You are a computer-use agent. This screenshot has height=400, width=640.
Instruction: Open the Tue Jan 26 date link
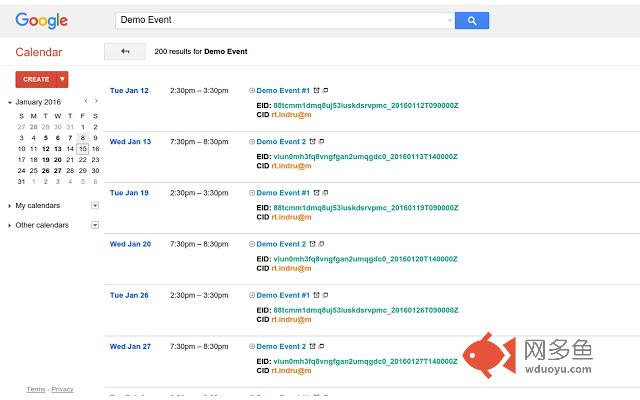(129, 295)
